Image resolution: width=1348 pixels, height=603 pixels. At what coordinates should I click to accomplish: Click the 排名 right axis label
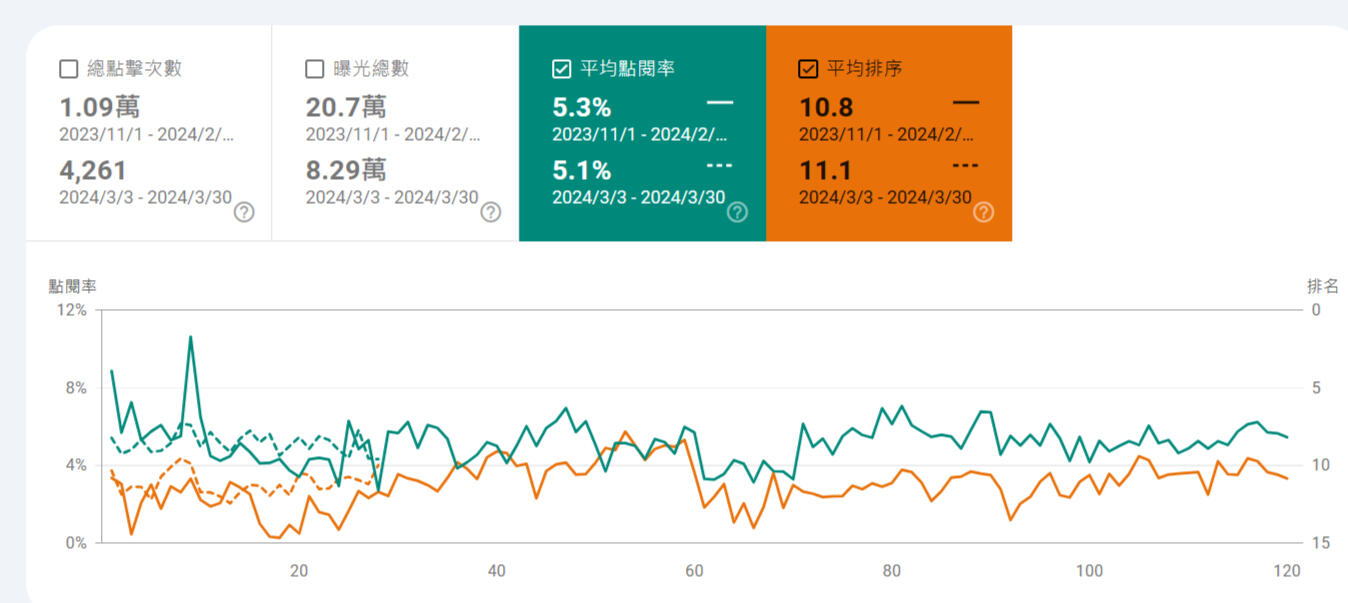point(1322,286)
